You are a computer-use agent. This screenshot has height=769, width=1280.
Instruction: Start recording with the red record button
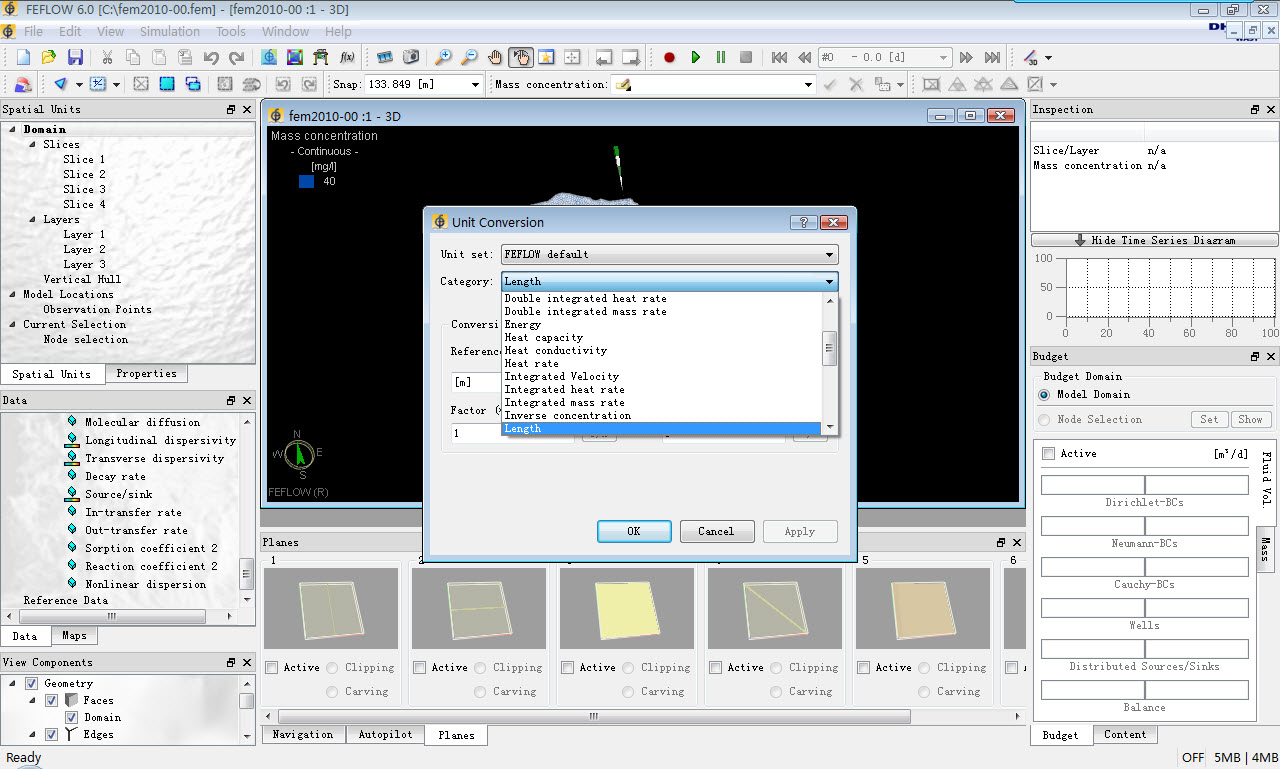[x=669, y=58]
